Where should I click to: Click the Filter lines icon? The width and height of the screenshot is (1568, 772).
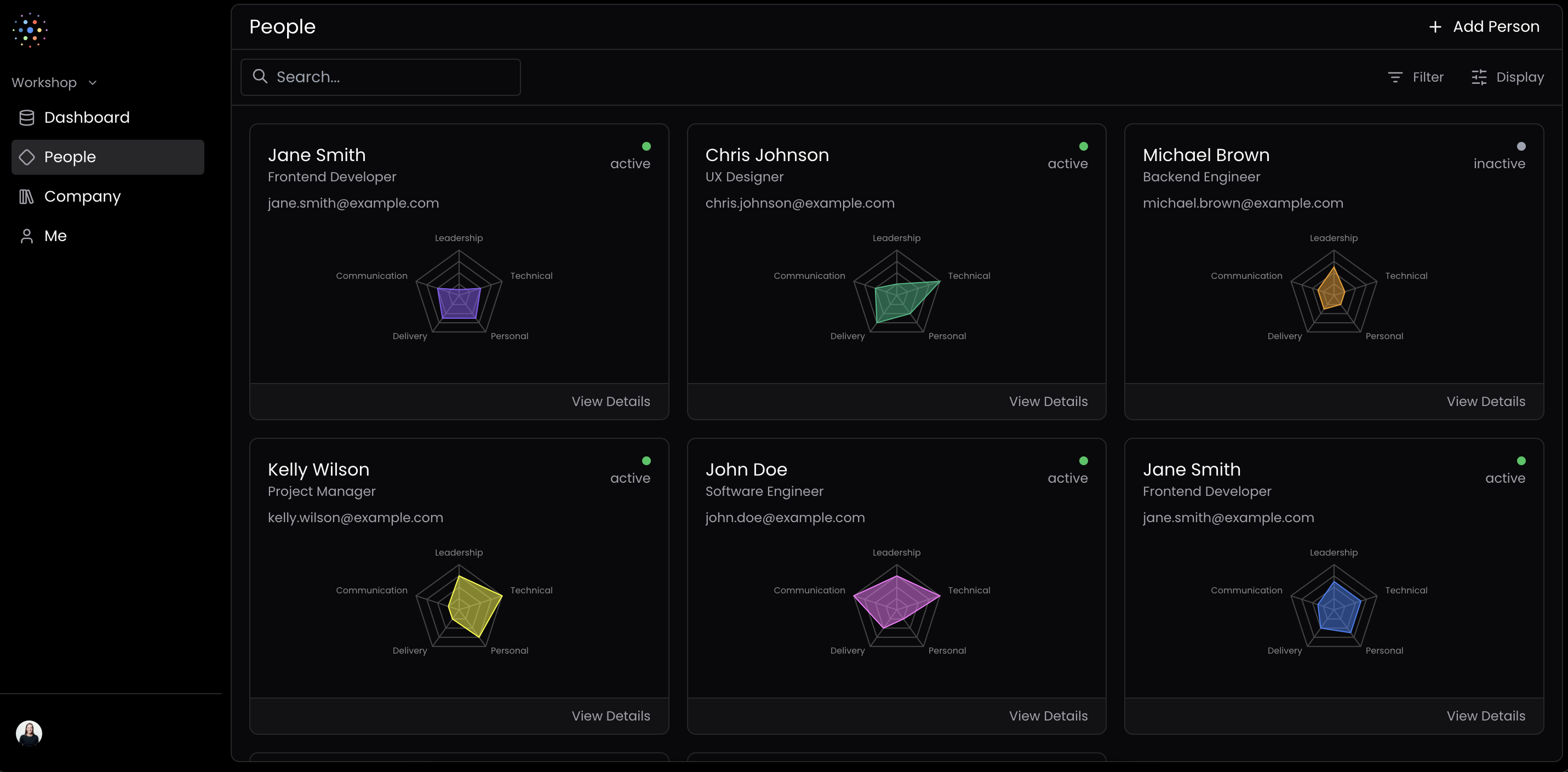click(x=1395, y=77)
